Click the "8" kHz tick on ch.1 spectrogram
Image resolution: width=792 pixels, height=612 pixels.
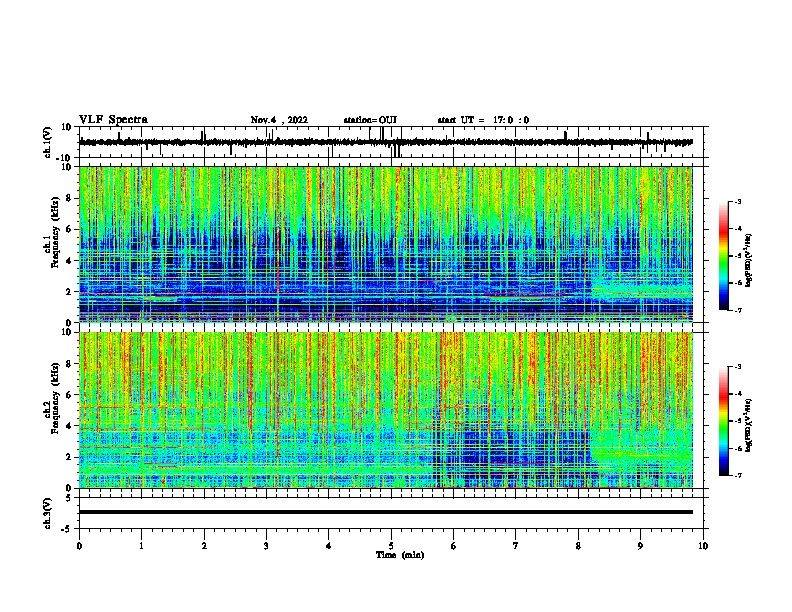pos(70,198)
